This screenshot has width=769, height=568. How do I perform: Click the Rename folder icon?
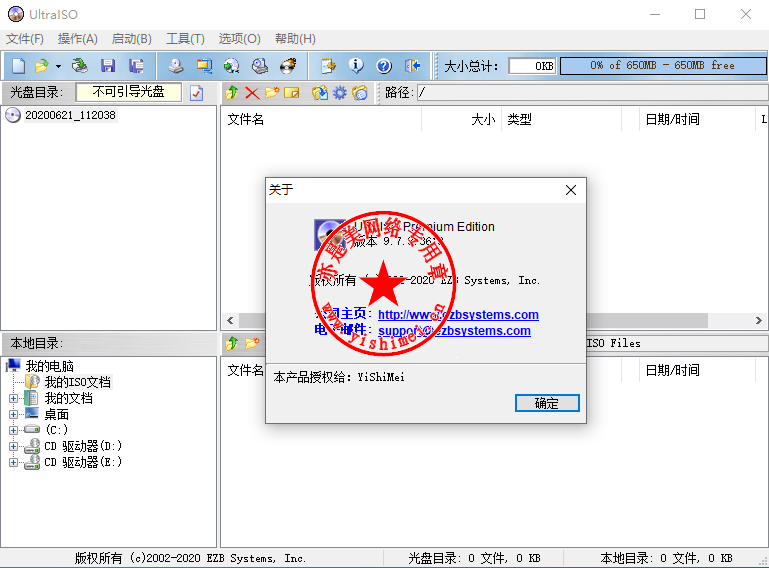click(x=291, y=93)
